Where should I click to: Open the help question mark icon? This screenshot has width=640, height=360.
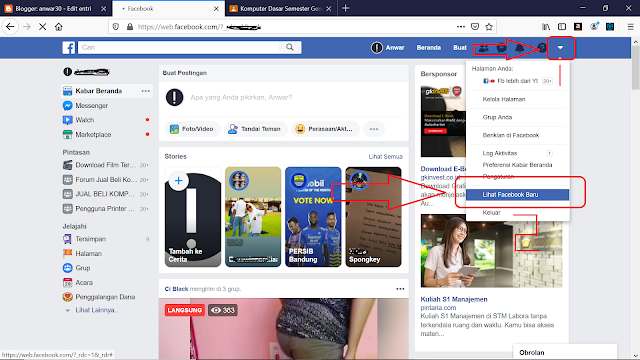point(542,48)
